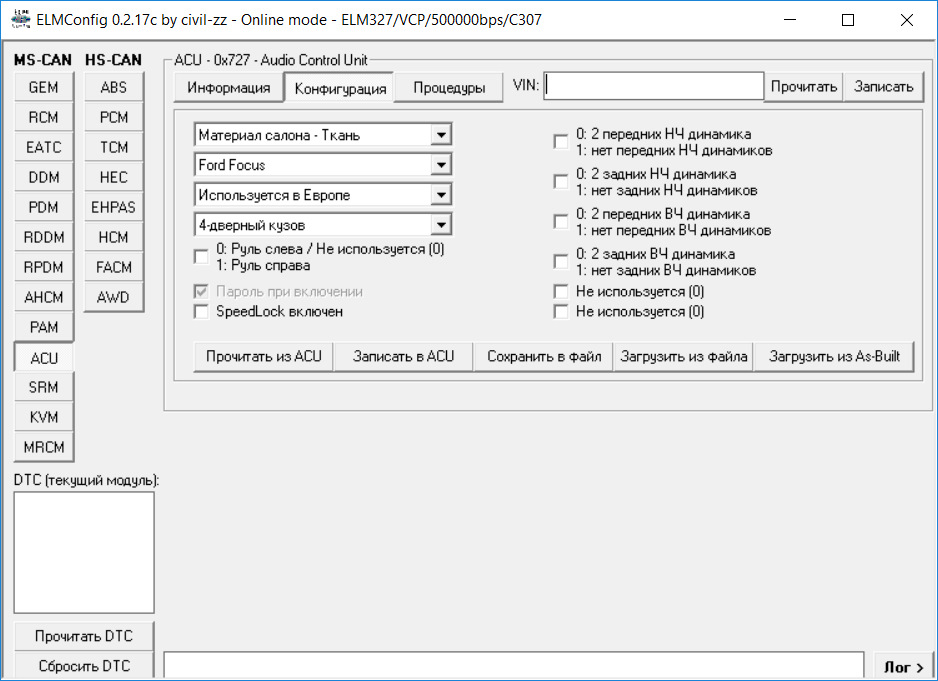Image resolution: width=938 pixels, height=681 pixels.
Task: Expand the Ford Focus model dropdown
Action: (323, 165)
